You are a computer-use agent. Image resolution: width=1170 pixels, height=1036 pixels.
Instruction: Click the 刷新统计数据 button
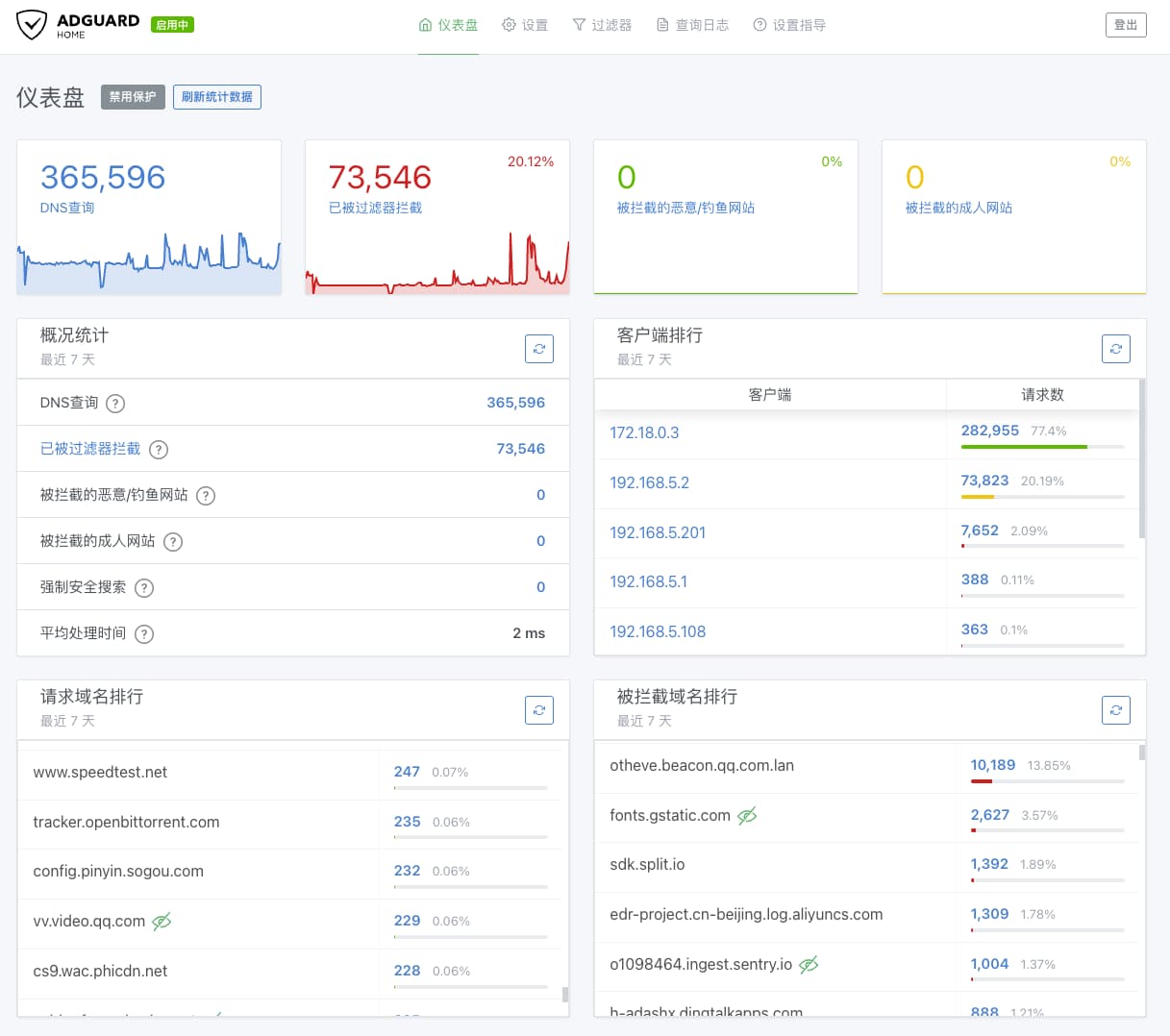point(217,97)
